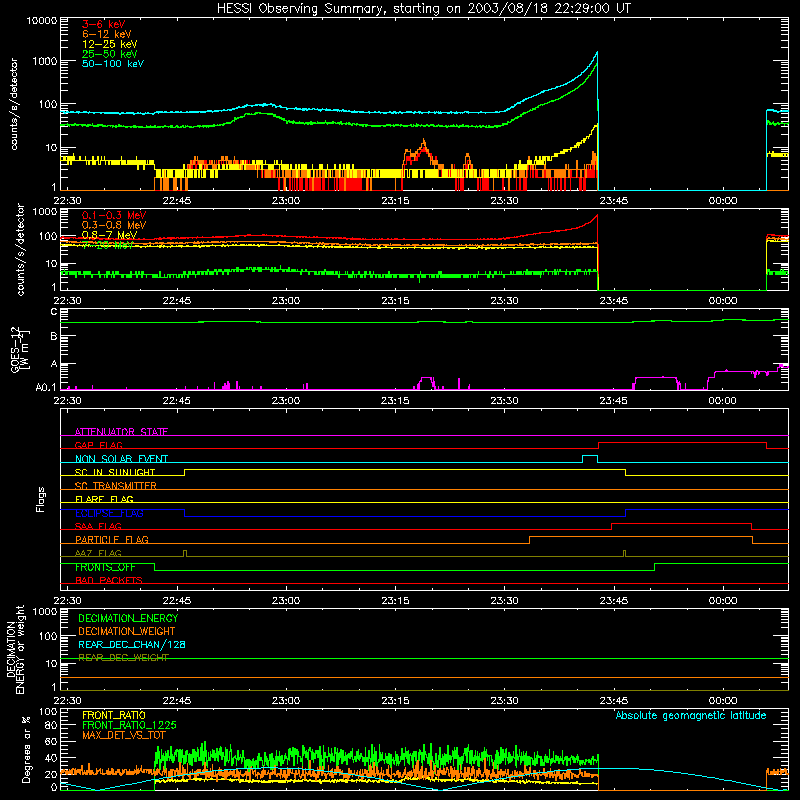
Task: Click the Absolute geomagnetic latitude label
Action: (691, 715)
